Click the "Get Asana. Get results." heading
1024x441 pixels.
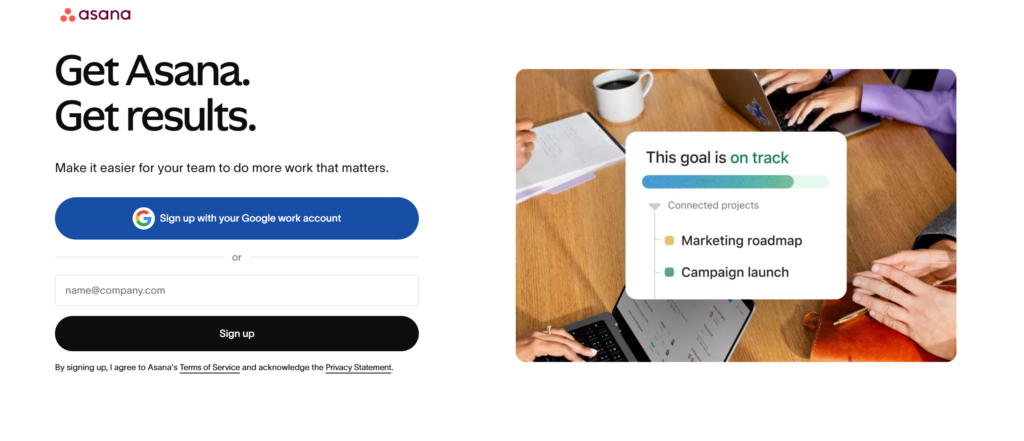point(155,94)
